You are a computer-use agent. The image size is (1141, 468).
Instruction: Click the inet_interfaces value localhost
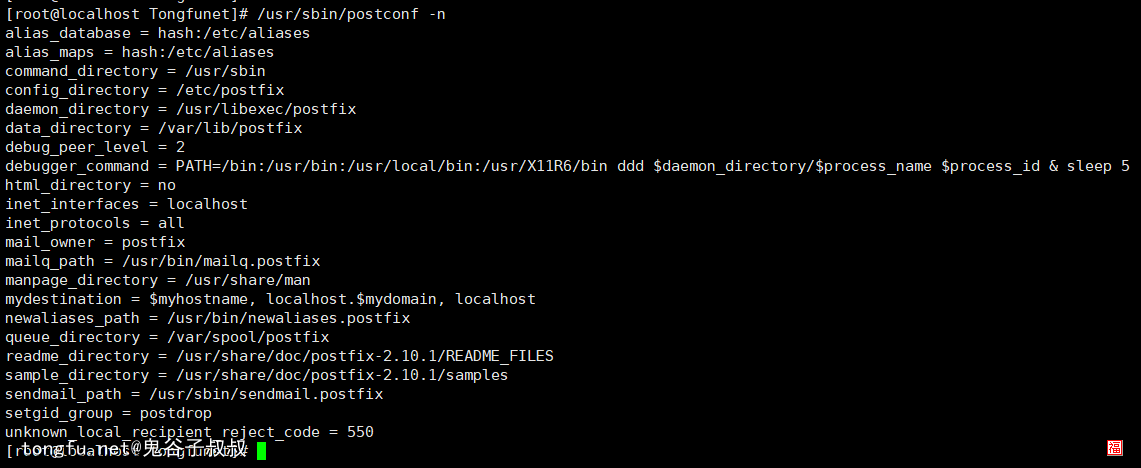(x=207, y=203)
